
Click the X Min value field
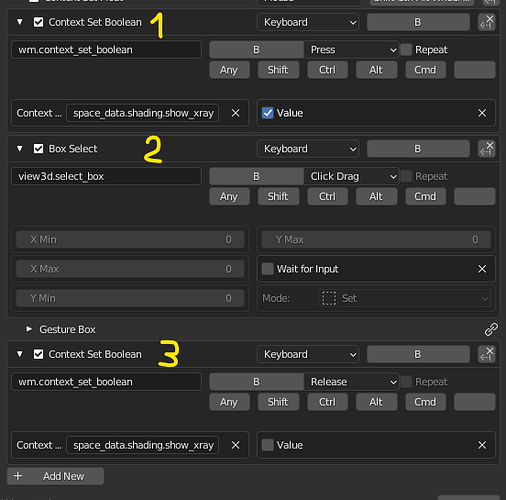(x=130, y=240)
